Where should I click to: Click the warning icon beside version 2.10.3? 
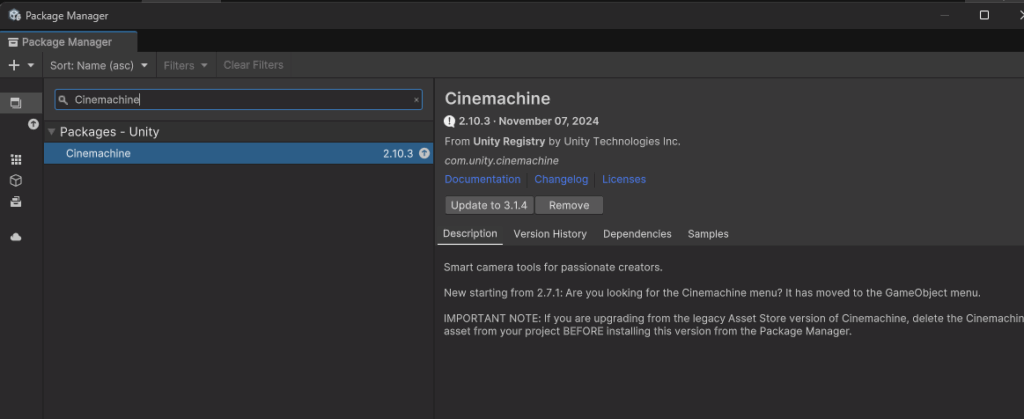[x=449, y=121]
